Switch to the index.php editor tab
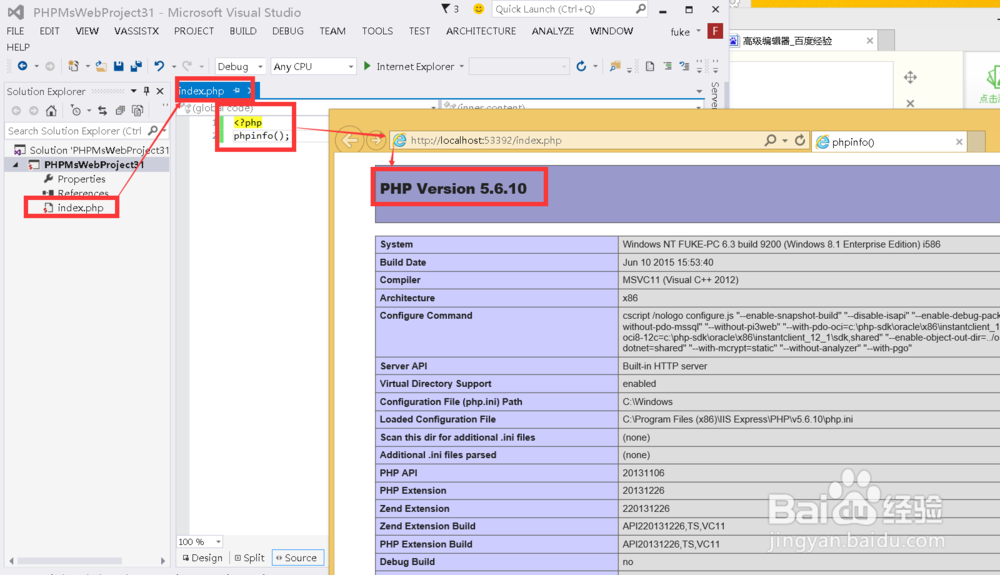Screen dimensions: 1000x575 202,91
